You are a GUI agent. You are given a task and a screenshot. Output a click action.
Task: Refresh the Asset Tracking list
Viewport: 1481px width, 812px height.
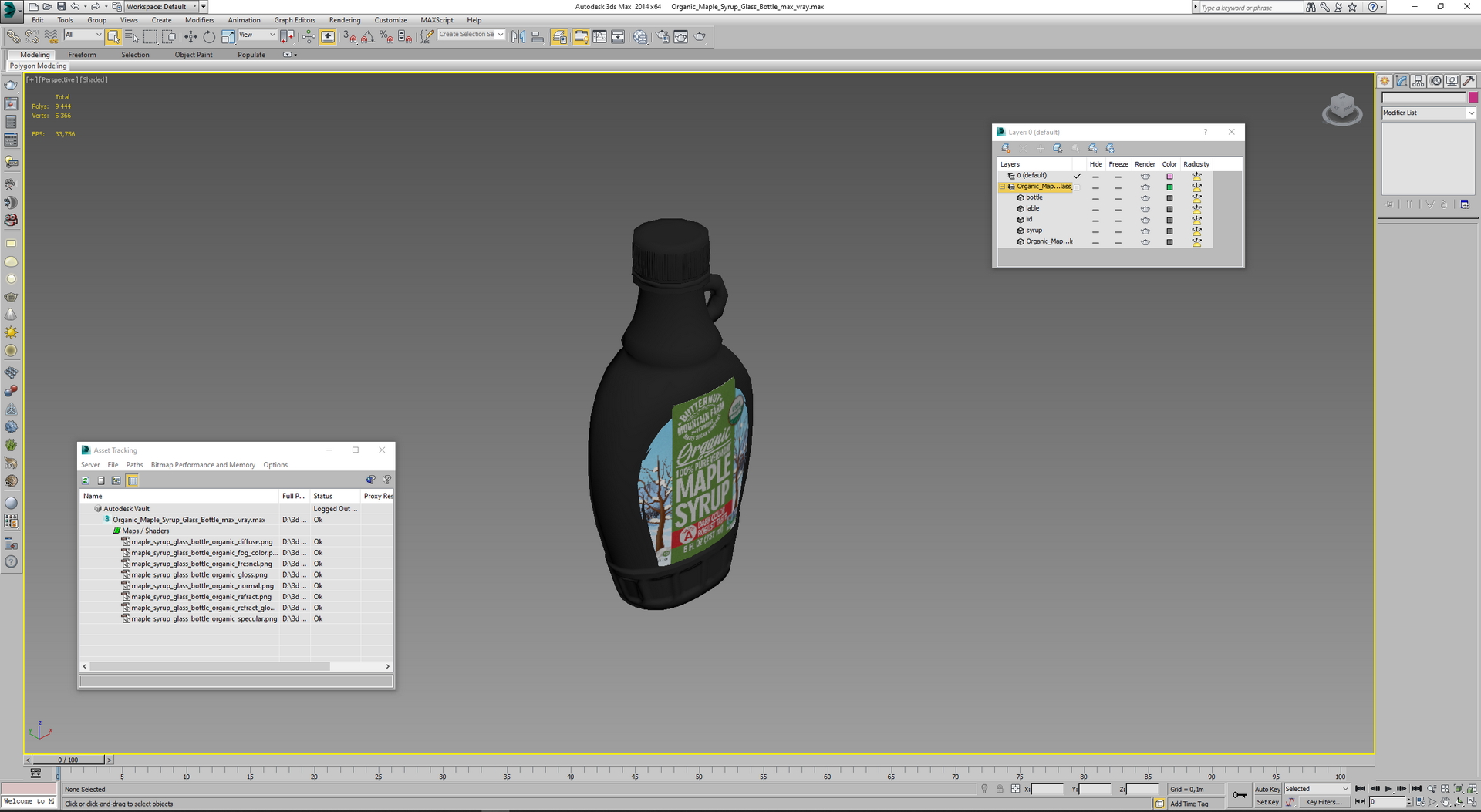[x=86, y=480]
